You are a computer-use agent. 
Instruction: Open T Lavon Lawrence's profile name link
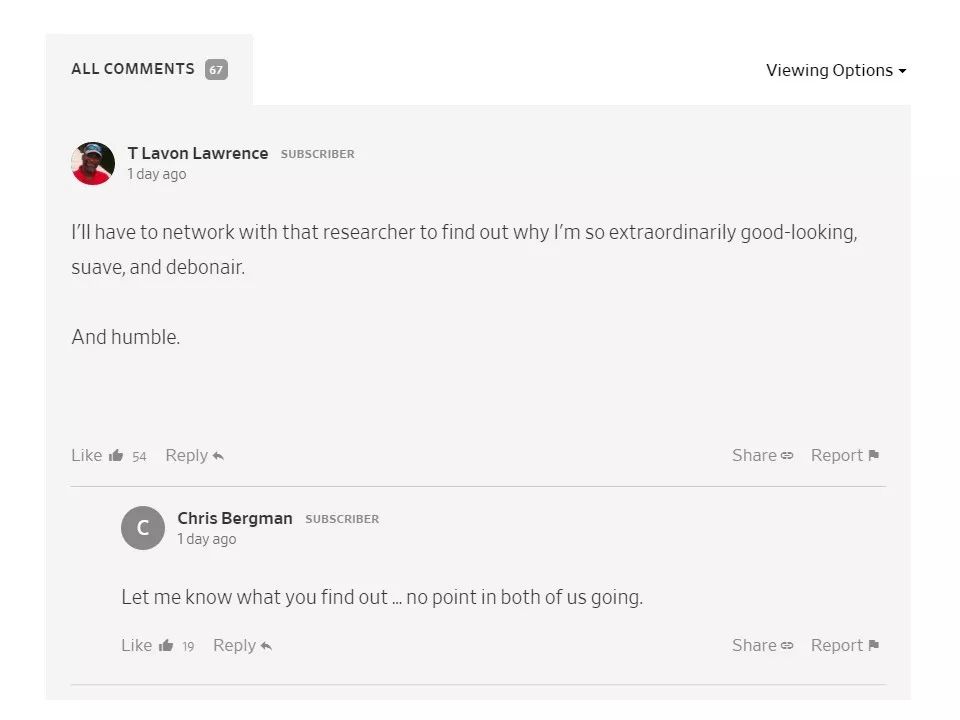(x=198, y=153)
